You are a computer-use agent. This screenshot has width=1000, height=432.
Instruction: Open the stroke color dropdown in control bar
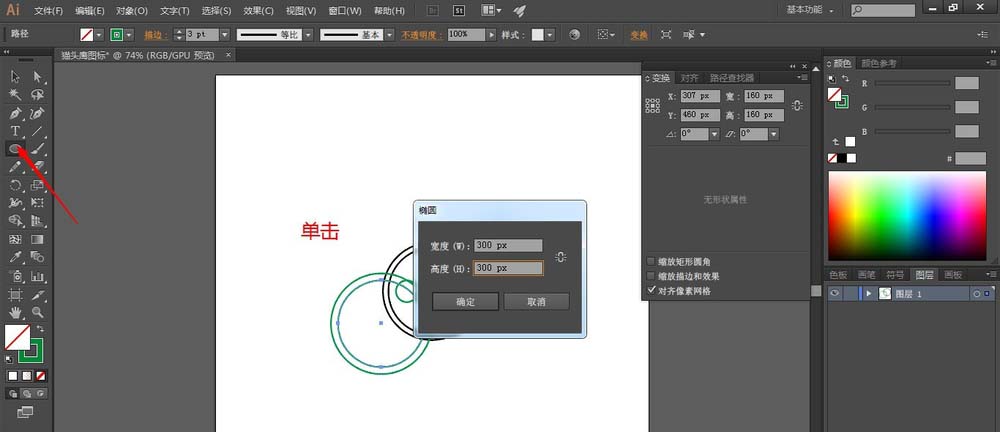[129, 35]
